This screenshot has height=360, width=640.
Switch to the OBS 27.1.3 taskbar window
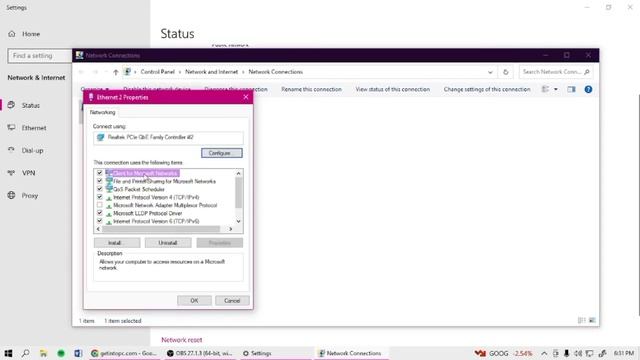pyautogui.click(x=200, y=353)
